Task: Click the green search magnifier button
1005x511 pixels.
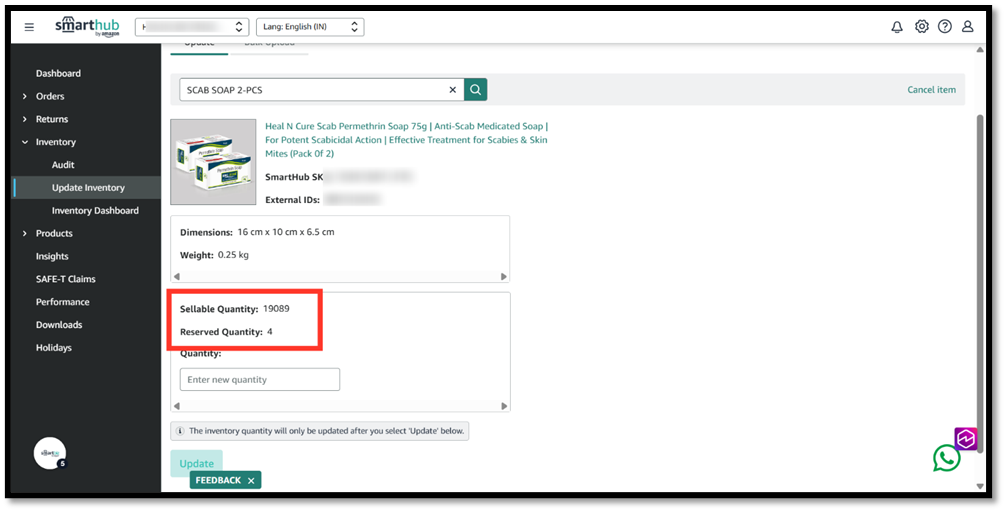Action: [x=476, y=90]
